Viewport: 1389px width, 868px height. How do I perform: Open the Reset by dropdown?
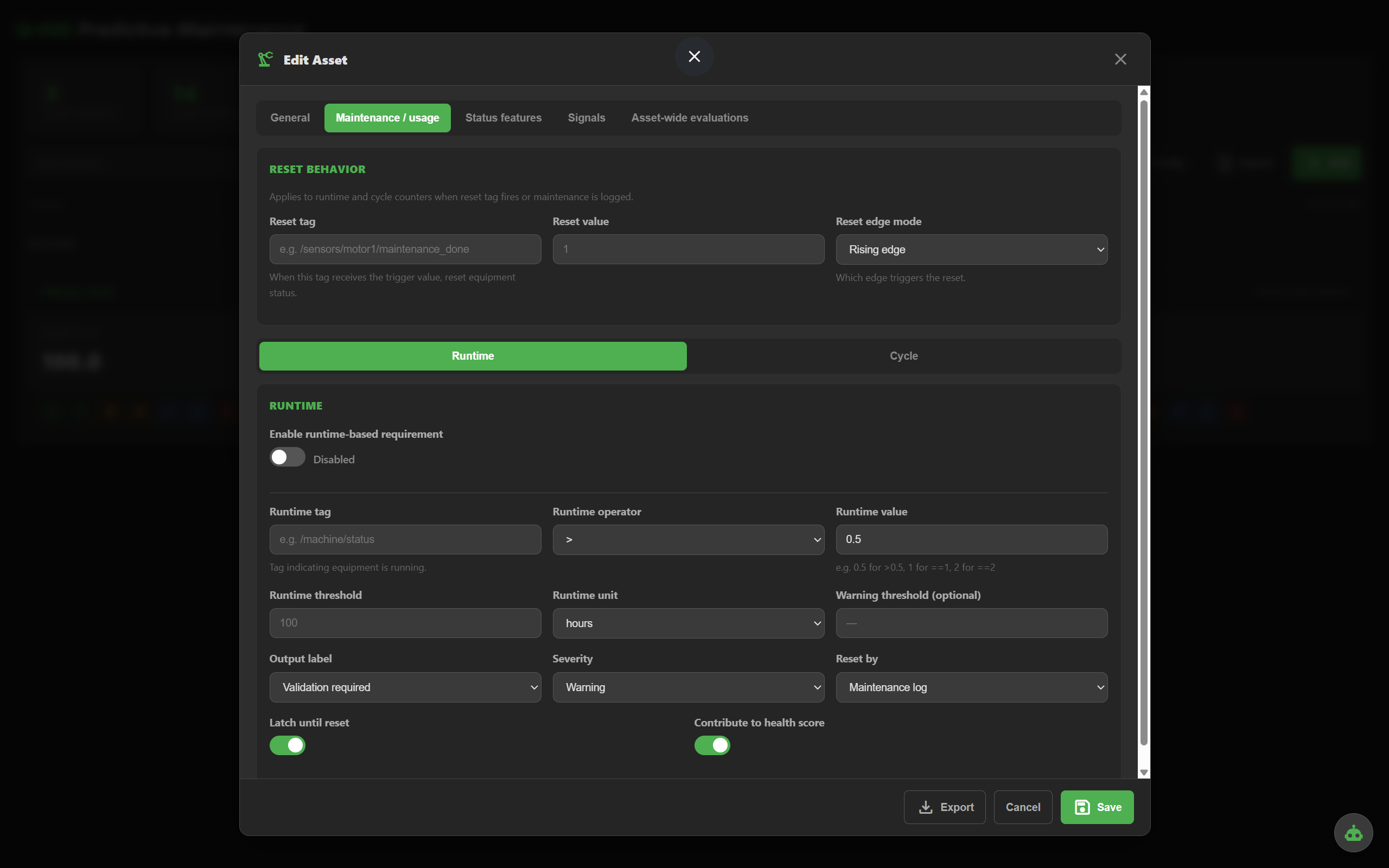971,687
